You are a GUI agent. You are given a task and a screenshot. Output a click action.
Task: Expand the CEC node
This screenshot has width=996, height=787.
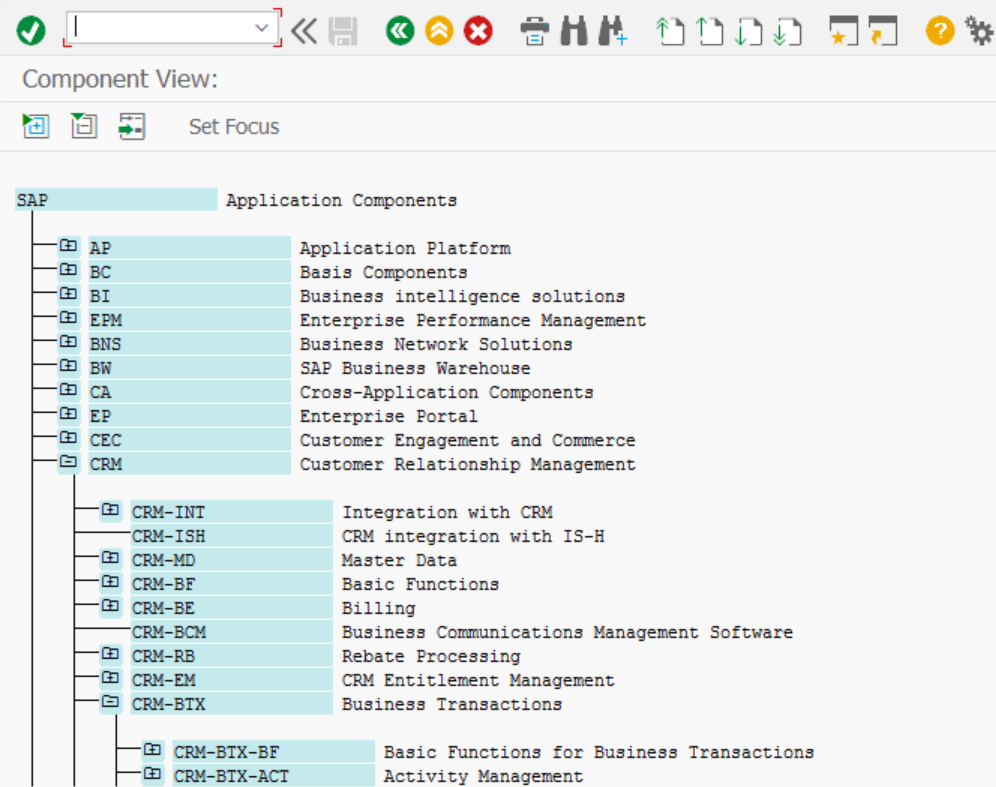(x=68, y=438)
